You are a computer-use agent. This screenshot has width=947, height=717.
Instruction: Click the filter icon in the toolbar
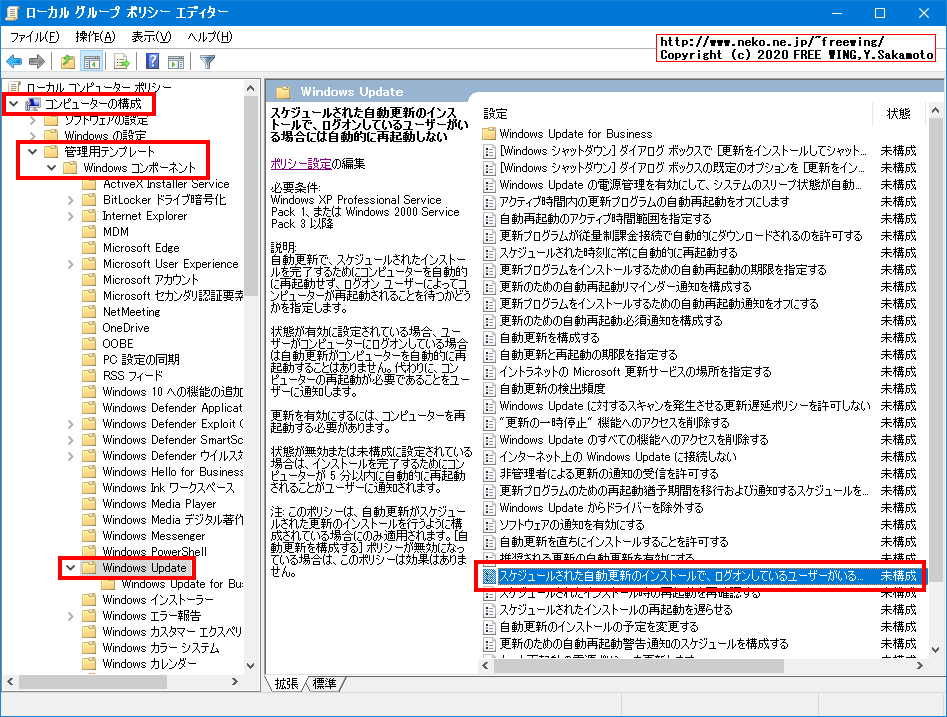(x=208, y=60)
